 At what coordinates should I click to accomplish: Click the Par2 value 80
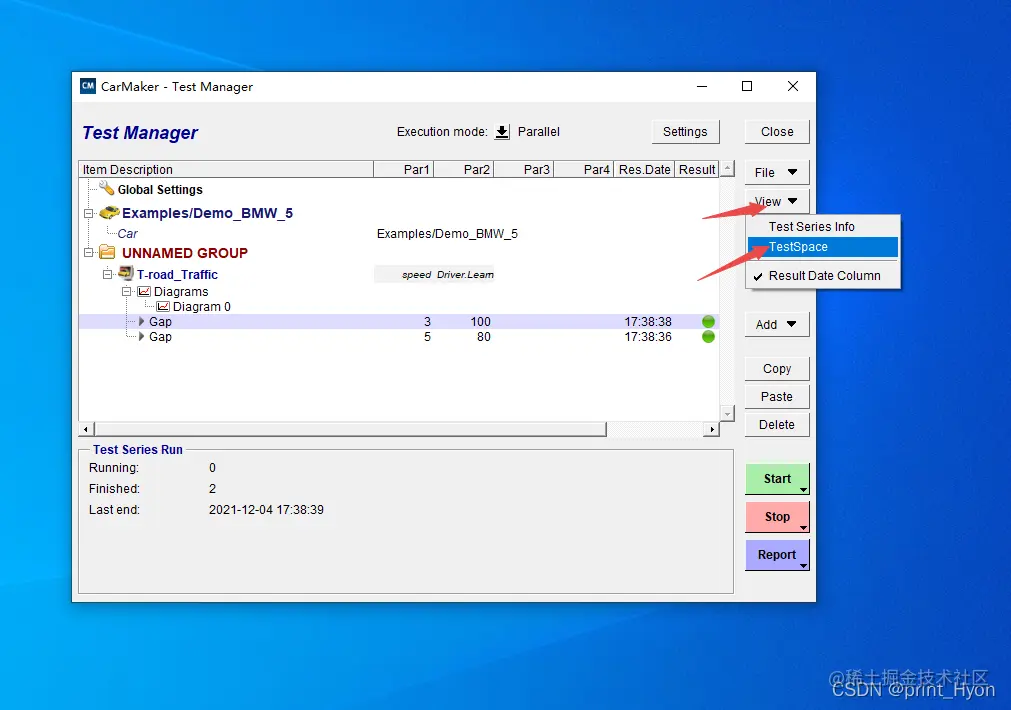(x=484, y=337)
